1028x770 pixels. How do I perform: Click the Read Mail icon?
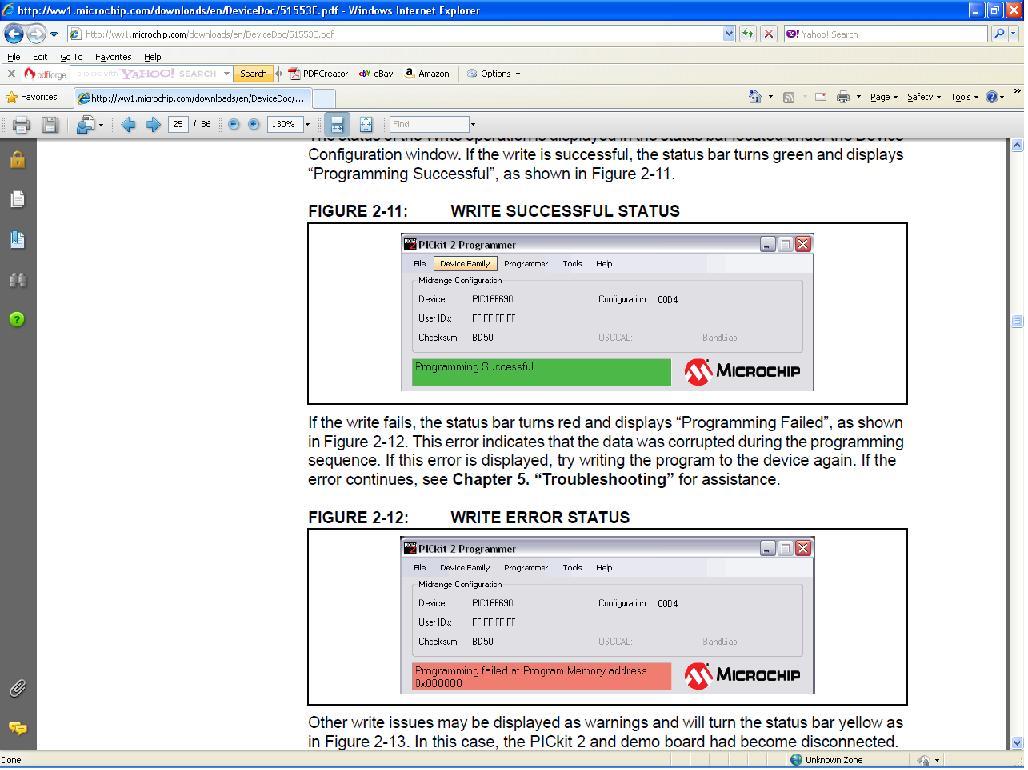point(820,97)
